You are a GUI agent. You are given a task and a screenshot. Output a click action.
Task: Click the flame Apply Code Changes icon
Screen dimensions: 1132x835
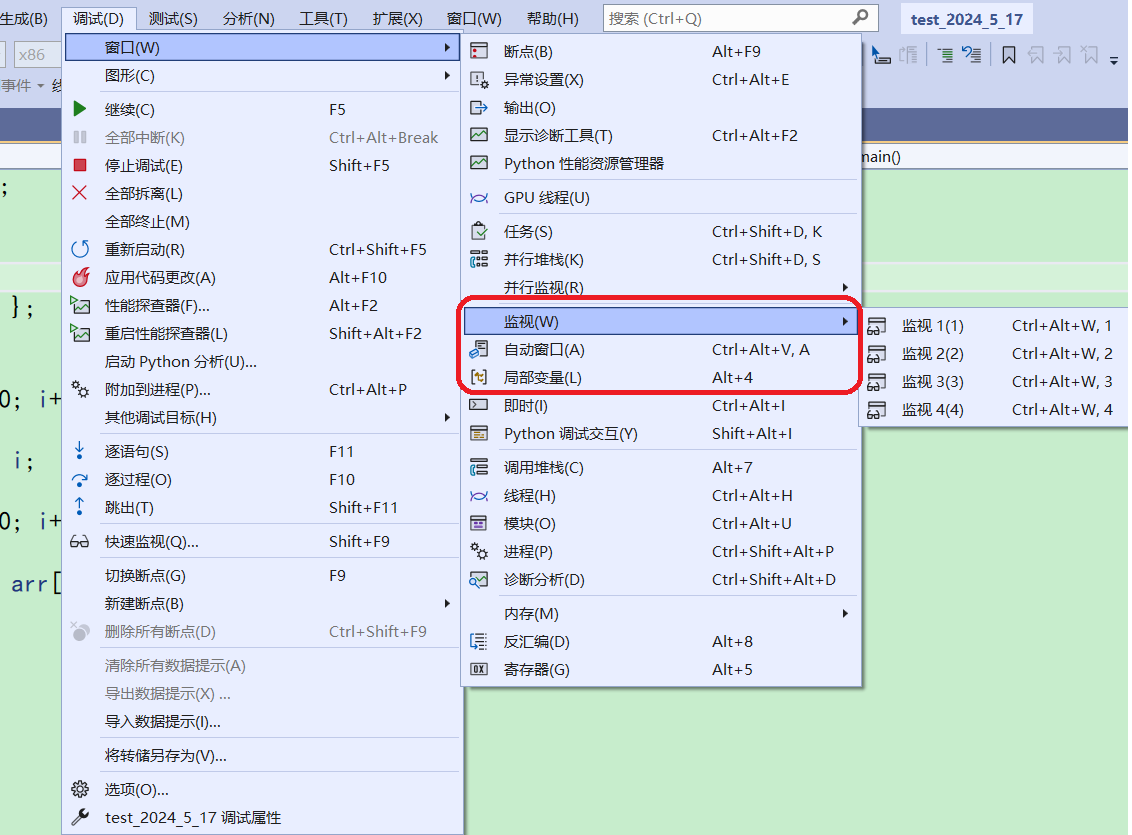80,277
